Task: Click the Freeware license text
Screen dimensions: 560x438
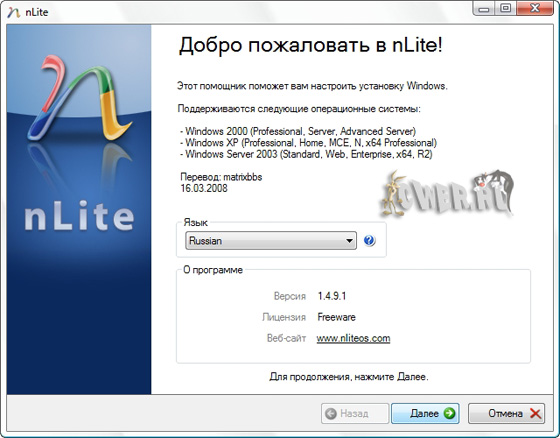Action: coord(336,317)
